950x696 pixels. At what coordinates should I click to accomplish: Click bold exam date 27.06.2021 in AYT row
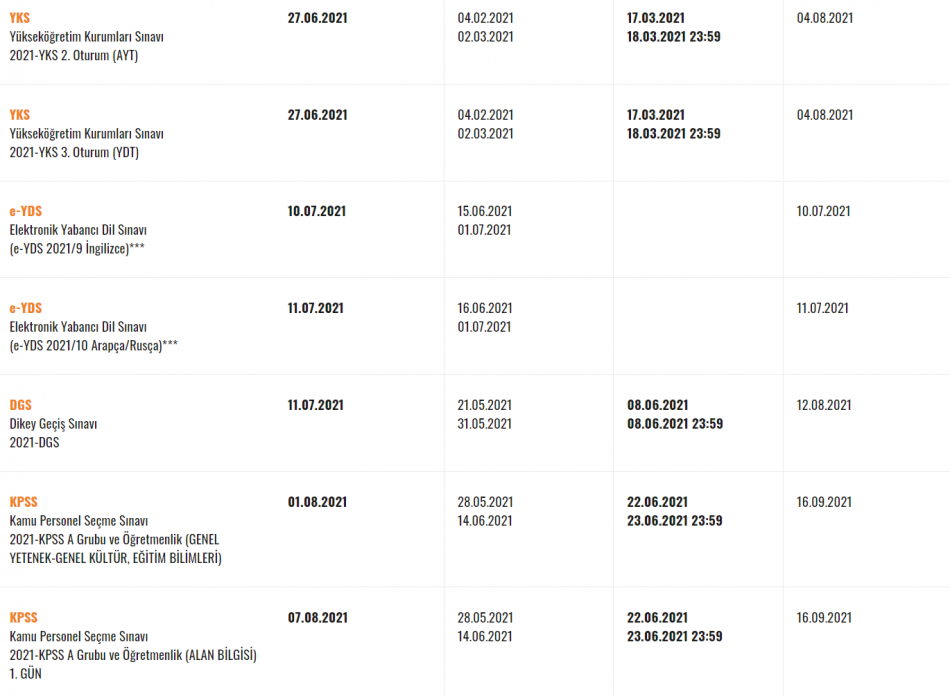click(317, 18)
